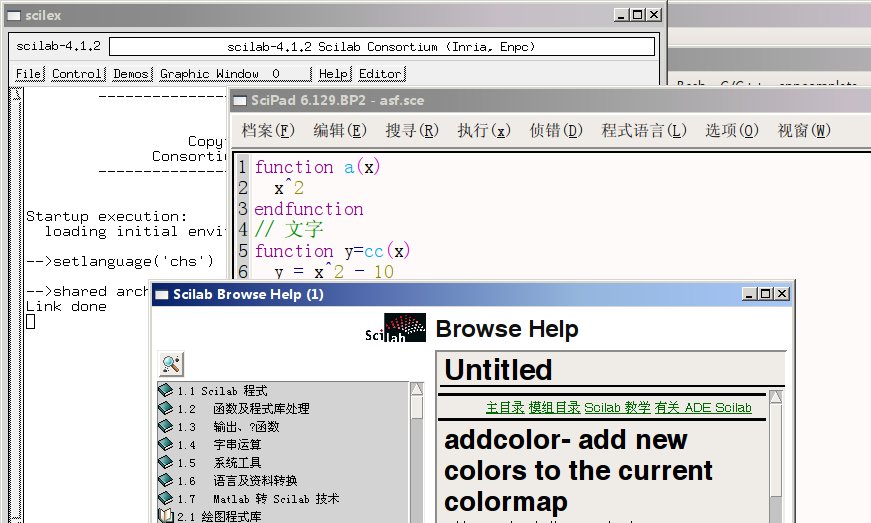Select tree item 1.5 系统工具
This screenshot has height=523, width=871.
(219, 462)
